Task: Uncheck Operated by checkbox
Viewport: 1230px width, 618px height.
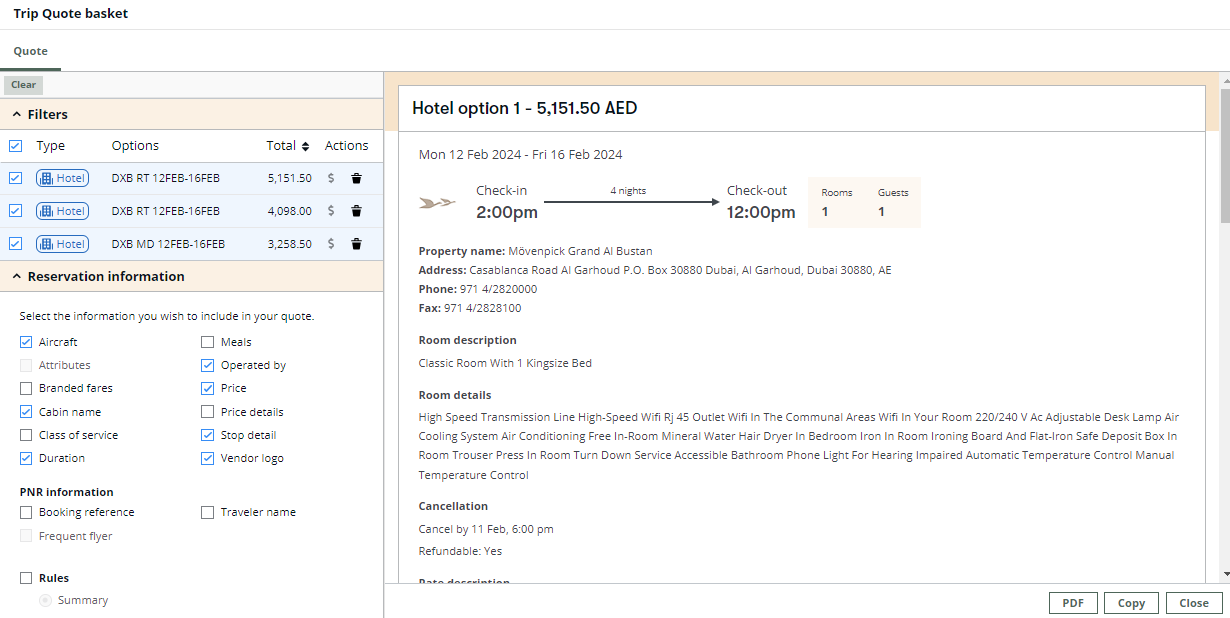Action: pos(208,365)
